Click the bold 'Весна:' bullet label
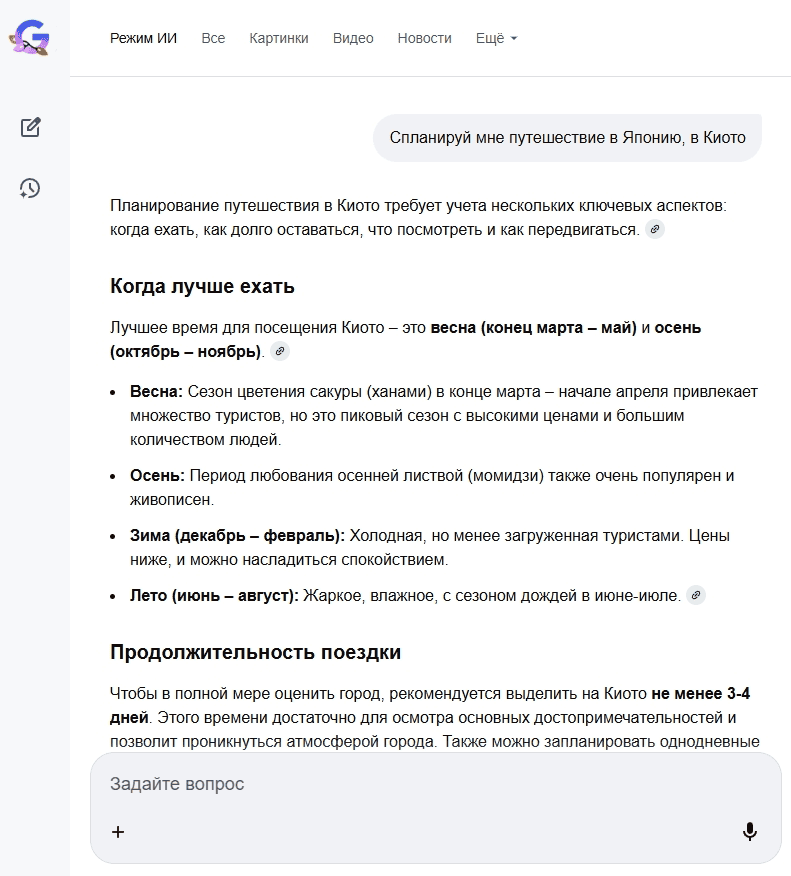Image resolution: width=791 pixels, height=876 pixels. (x=156, y=391)
